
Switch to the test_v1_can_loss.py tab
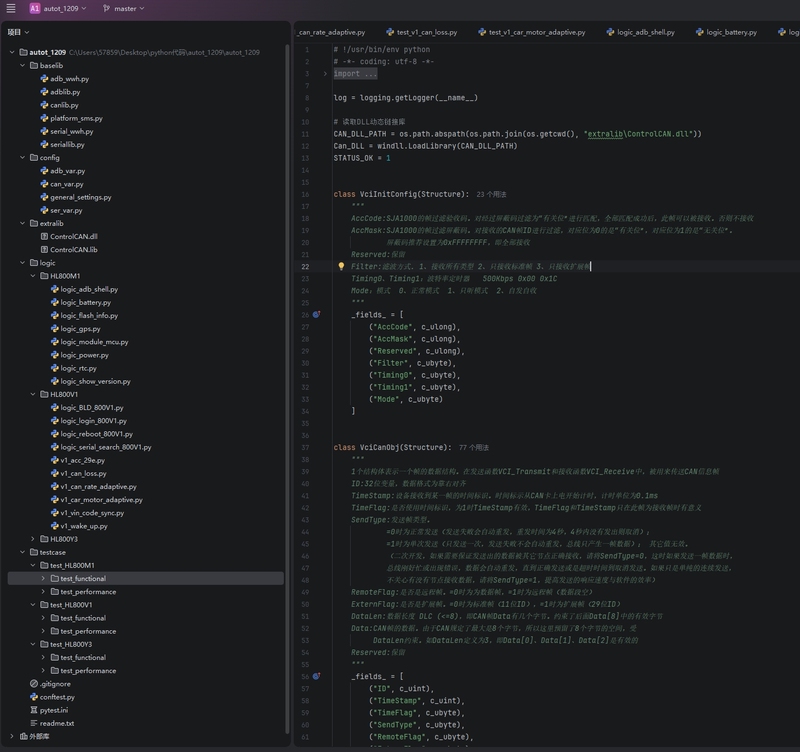pyautogui.click(x=426, y=32)
